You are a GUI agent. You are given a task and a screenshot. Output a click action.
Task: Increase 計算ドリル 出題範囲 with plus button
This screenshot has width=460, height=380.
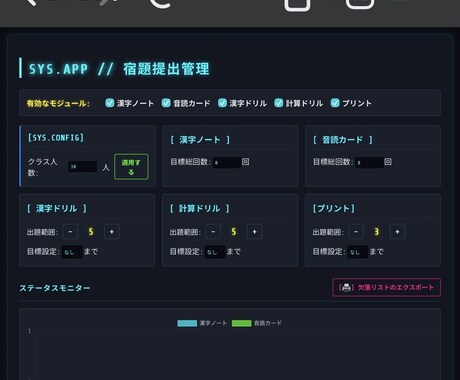[254, 232]
